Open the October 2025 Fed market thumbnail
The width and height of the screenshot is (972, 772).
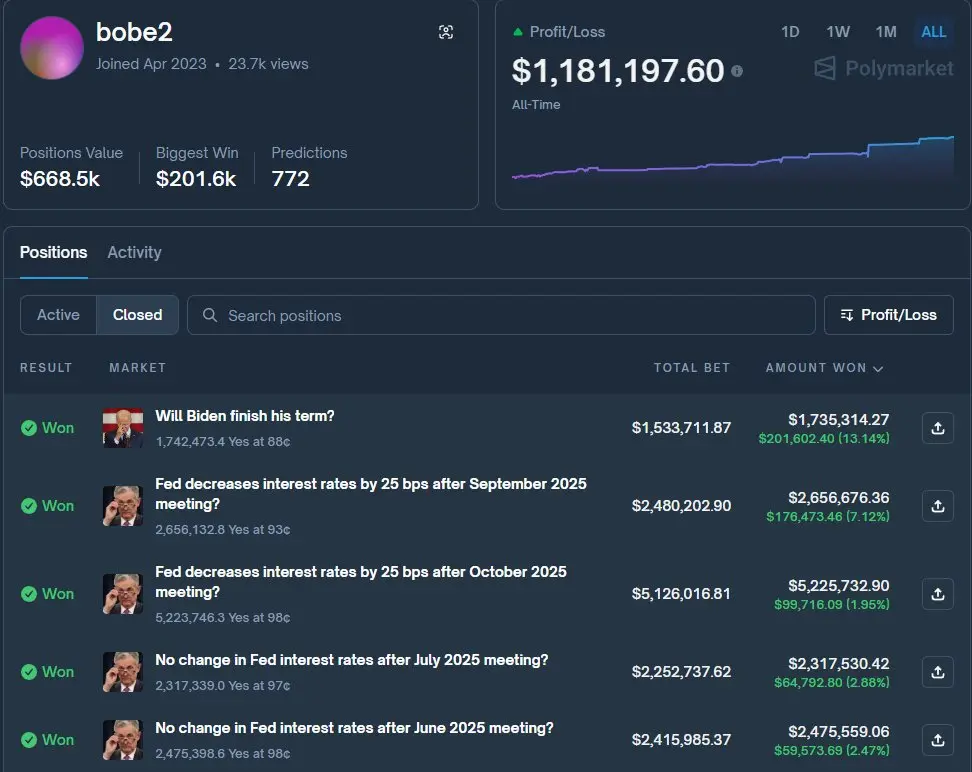pos(123,594)
